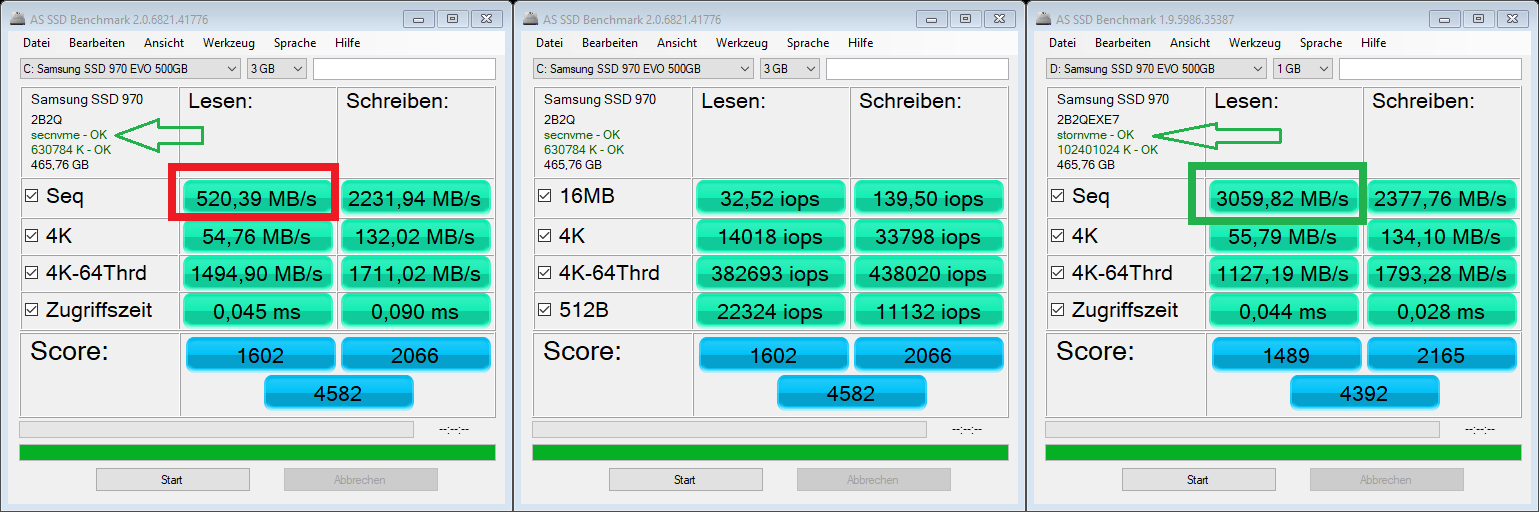
Task: Toggle 4K-64Thrd checkbox in the iops window
Action: tap(544, 274)
